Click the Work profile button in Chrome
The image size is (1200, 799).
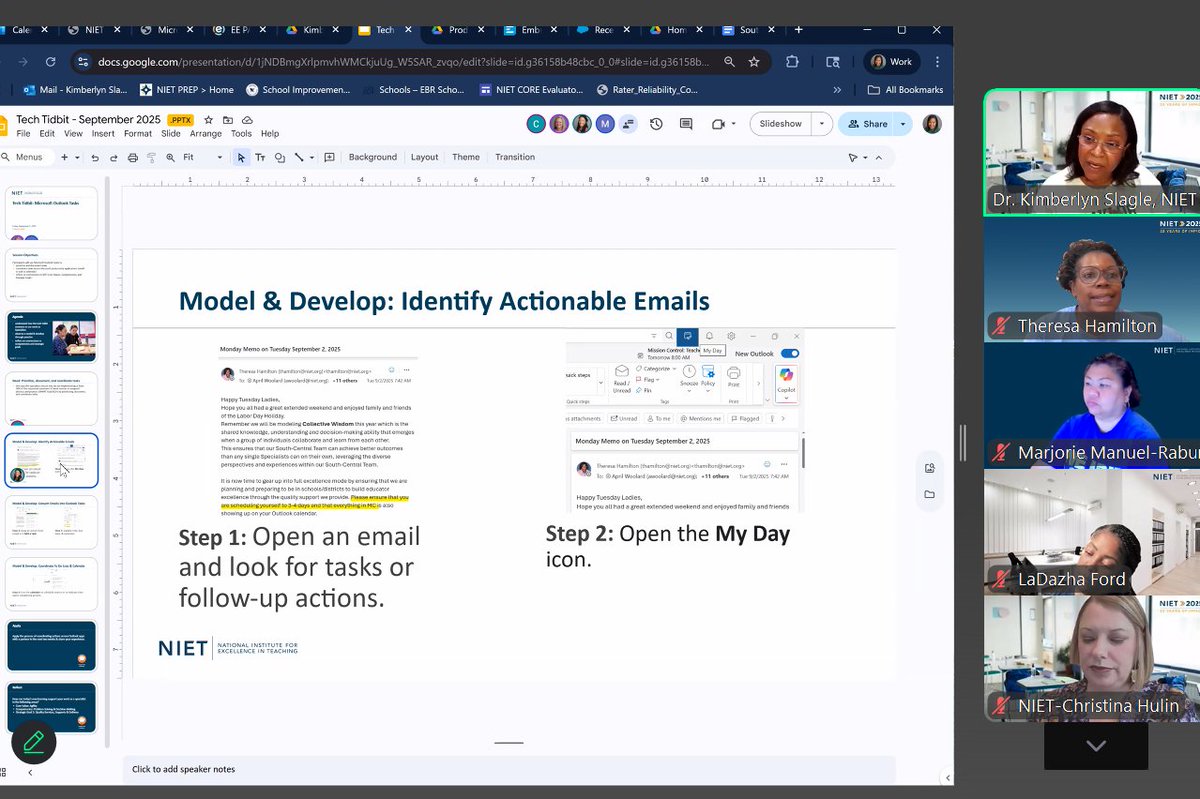point(891,62)
